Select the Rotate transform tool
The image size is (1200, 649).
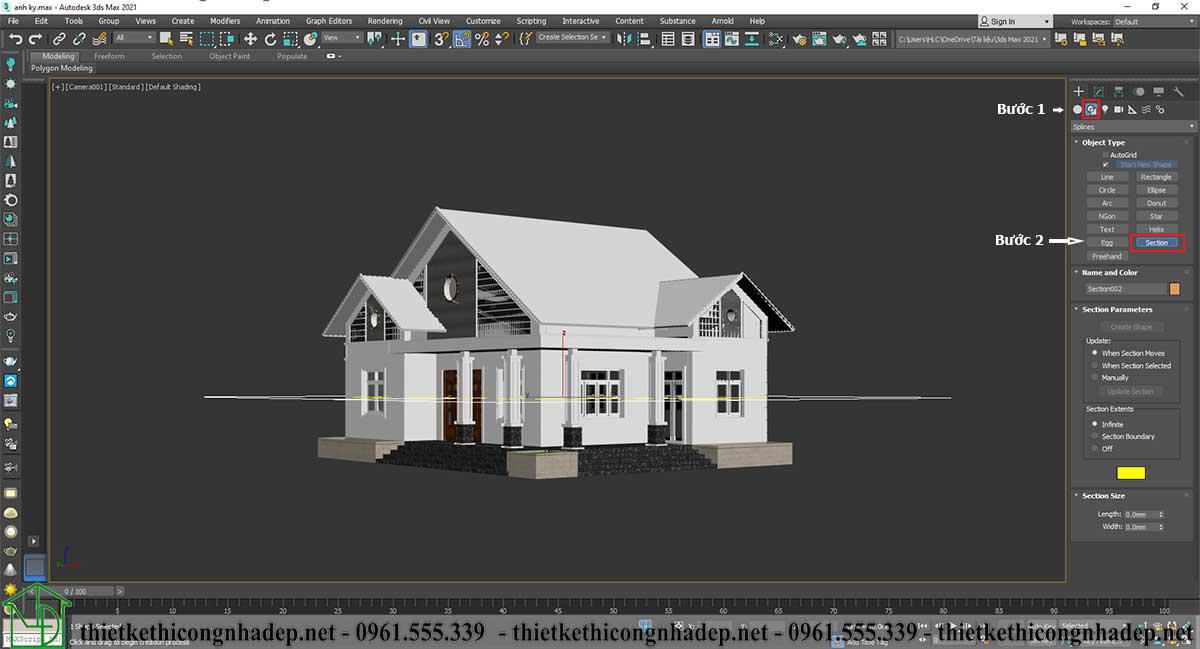coord(270,38)
